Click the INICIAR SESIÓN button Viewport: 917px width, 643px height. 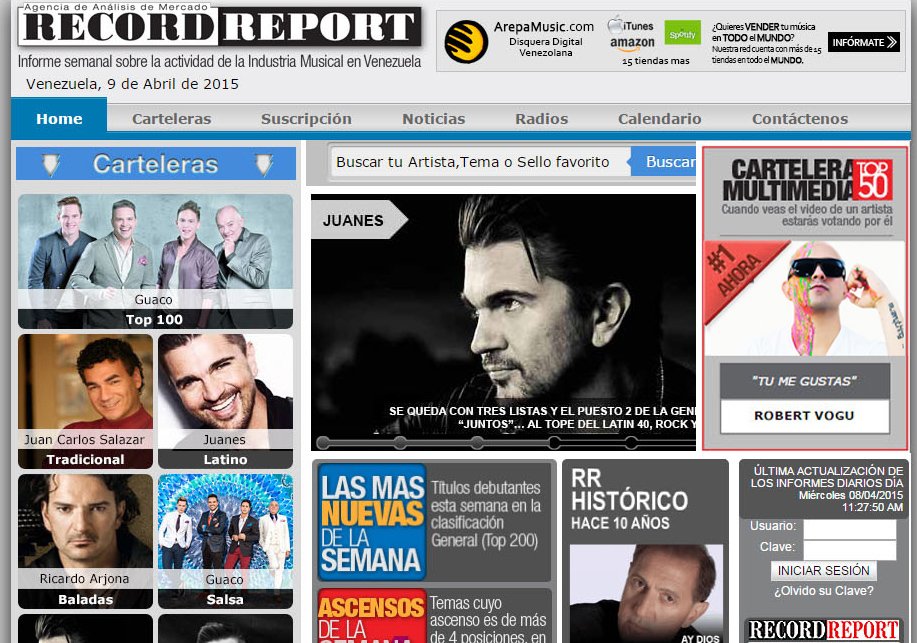pyautogui.click(x=823, y=570)
